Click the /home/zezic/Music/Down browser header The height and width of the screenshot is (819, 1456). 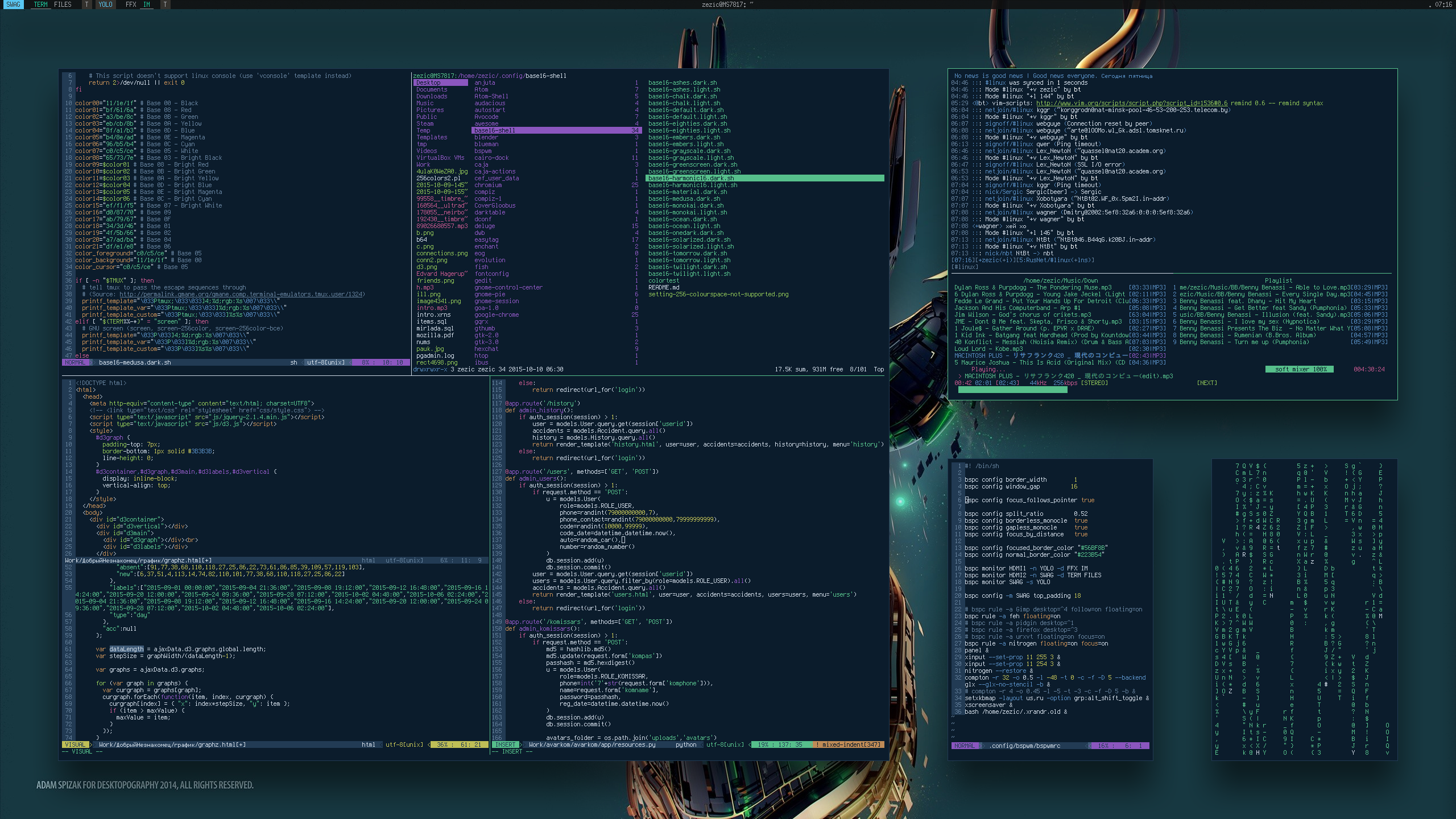1060,280
